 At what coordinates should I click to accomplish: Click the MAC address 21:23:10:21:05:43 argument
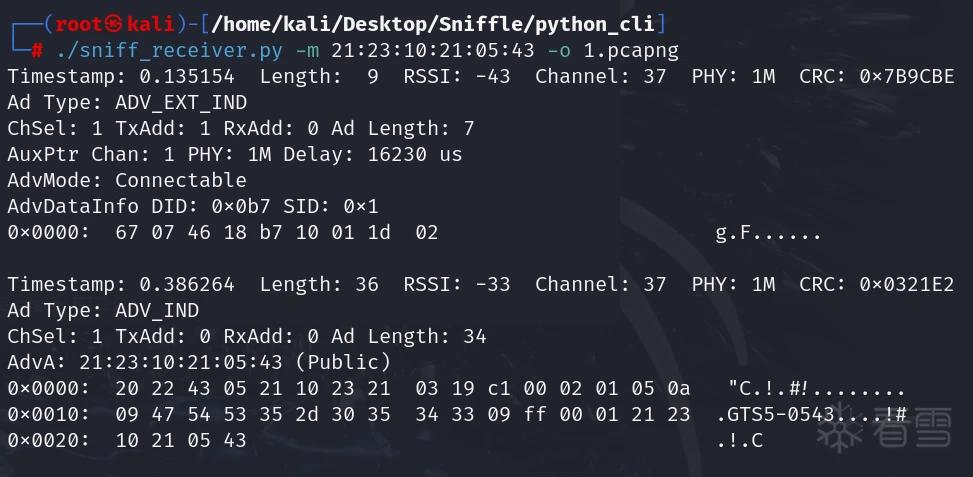pos(433,50)
